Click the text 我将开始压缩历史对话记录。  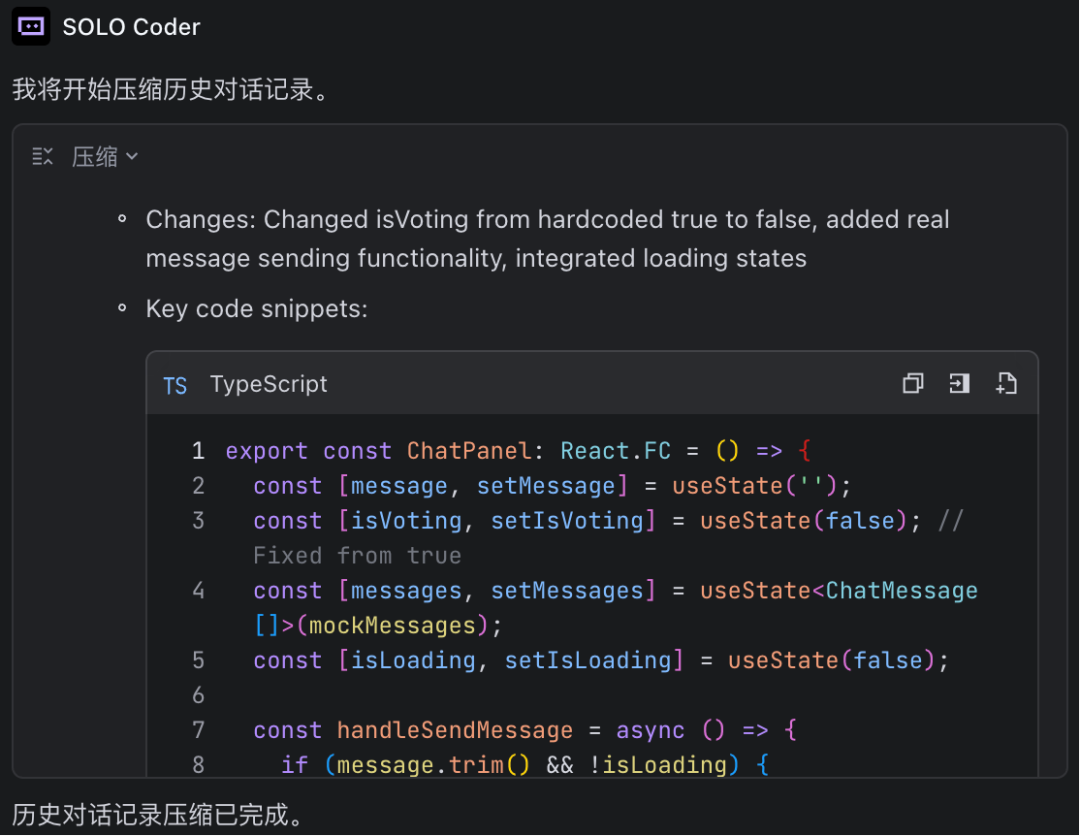172,90
